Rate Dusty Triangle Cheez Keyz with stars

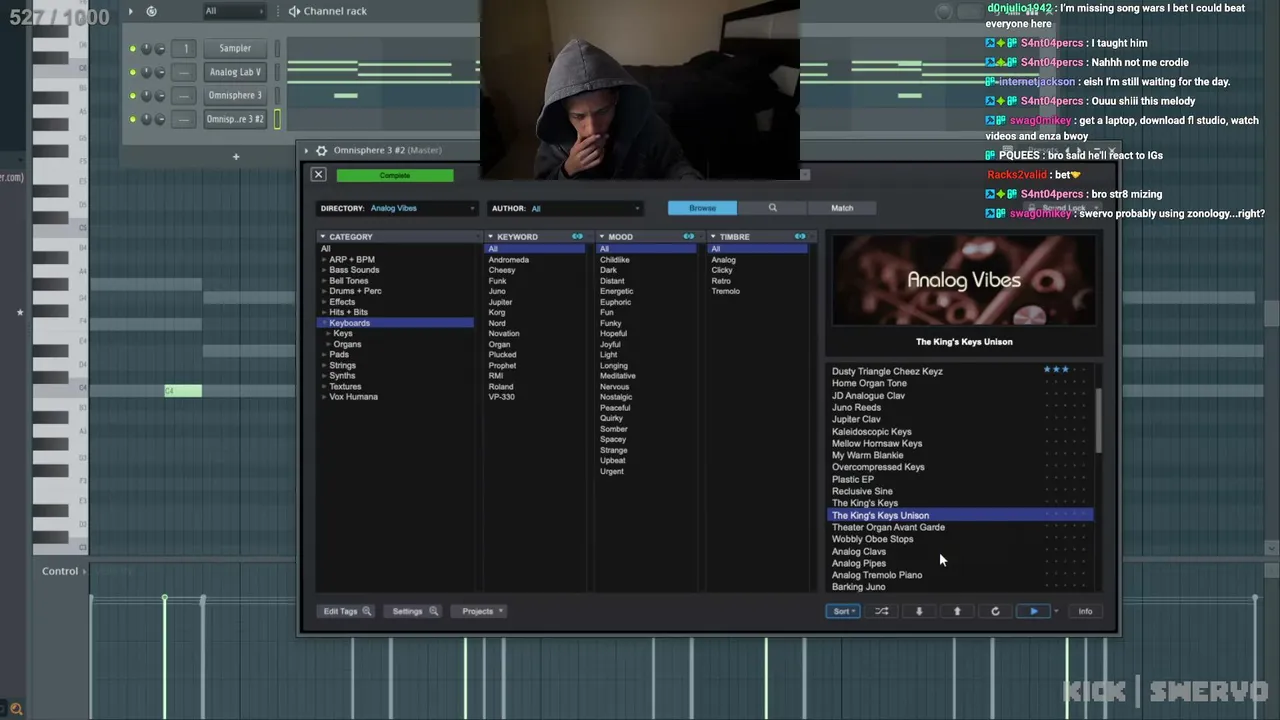point(1065,370)
